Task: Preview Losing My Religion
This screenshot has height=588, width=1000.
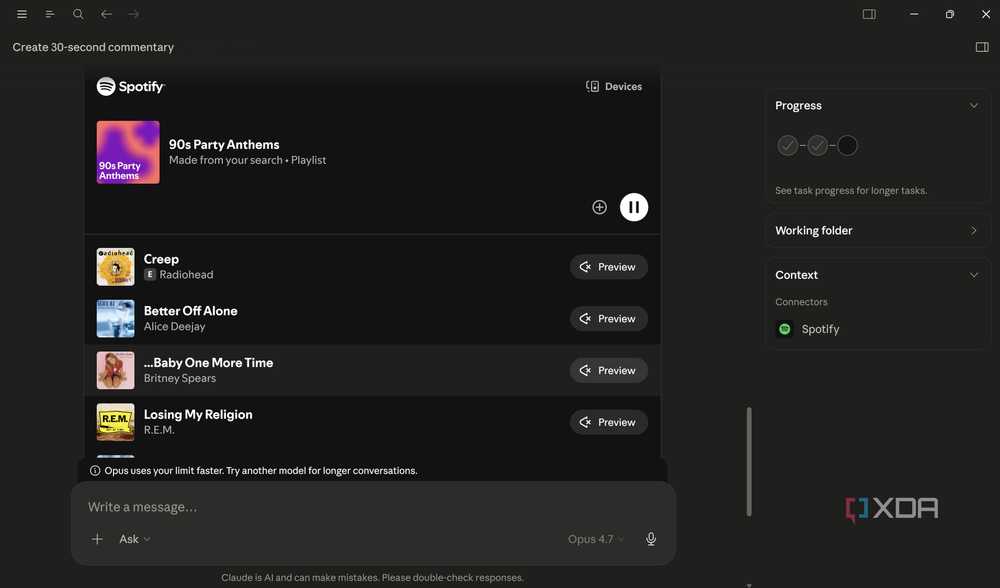Action: click(x=608, y=422)
